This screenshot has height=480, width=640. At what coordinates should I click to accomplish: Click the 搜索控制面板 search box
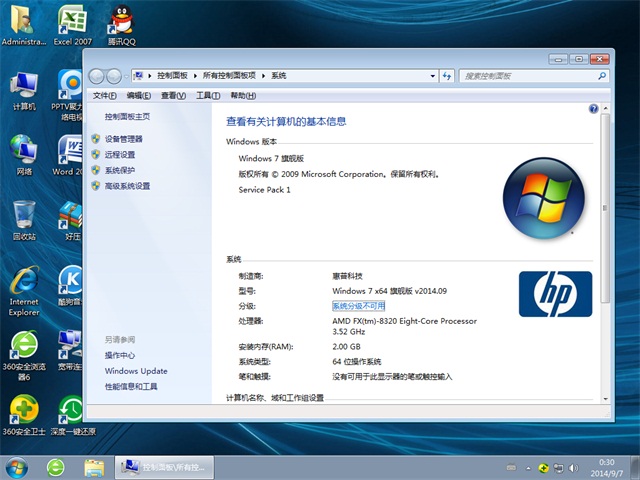530,75
